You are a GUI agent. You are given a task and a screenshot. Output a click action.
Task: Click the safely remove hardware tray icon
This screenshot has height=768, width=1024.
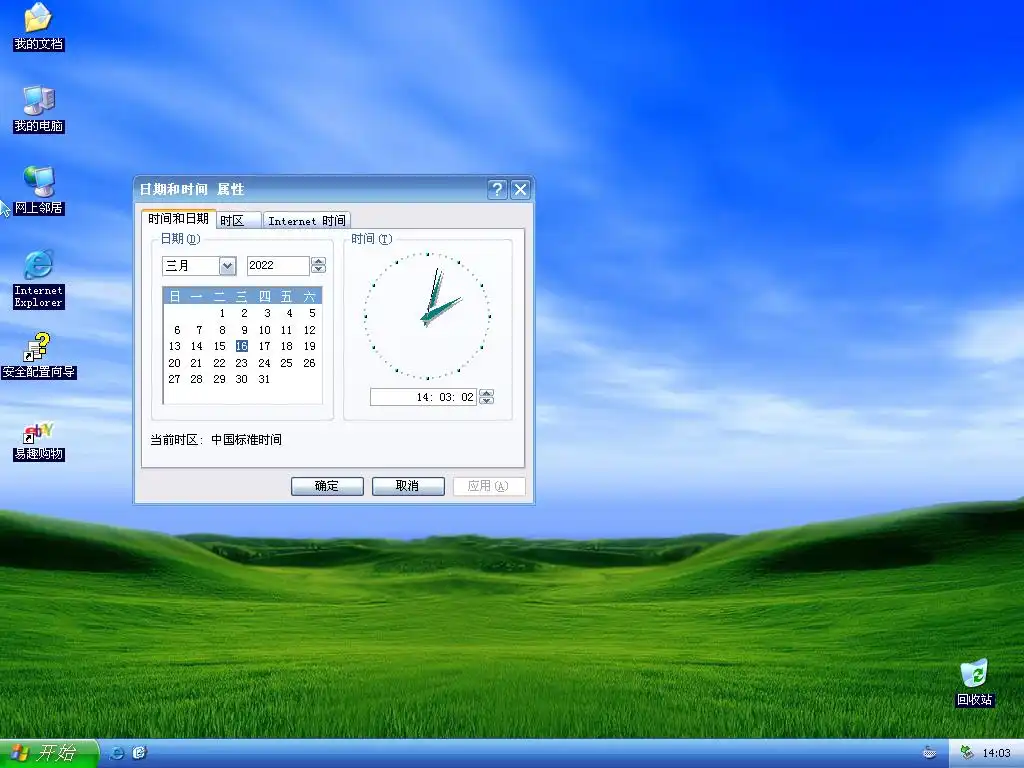pos(967,753)
